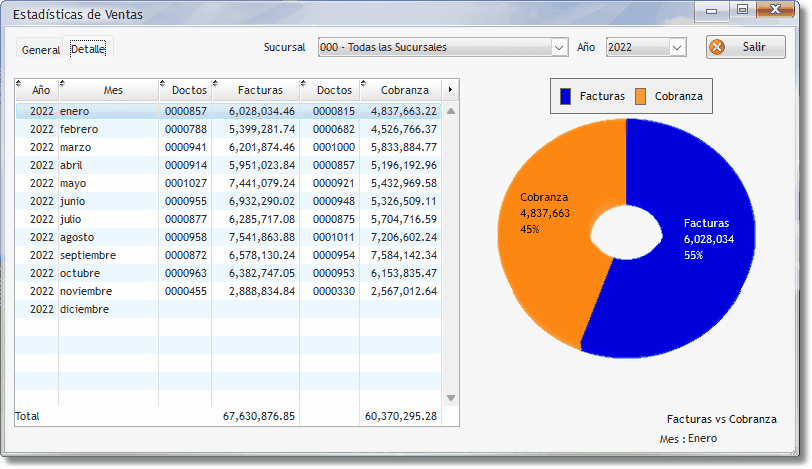Select the septiembre row

coord(228,255)
